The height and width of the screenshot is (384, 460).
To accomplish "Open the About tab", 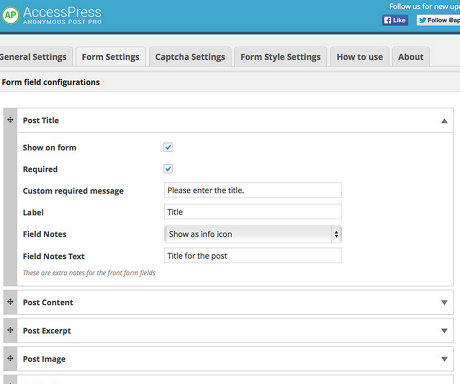I will (411, 57).
